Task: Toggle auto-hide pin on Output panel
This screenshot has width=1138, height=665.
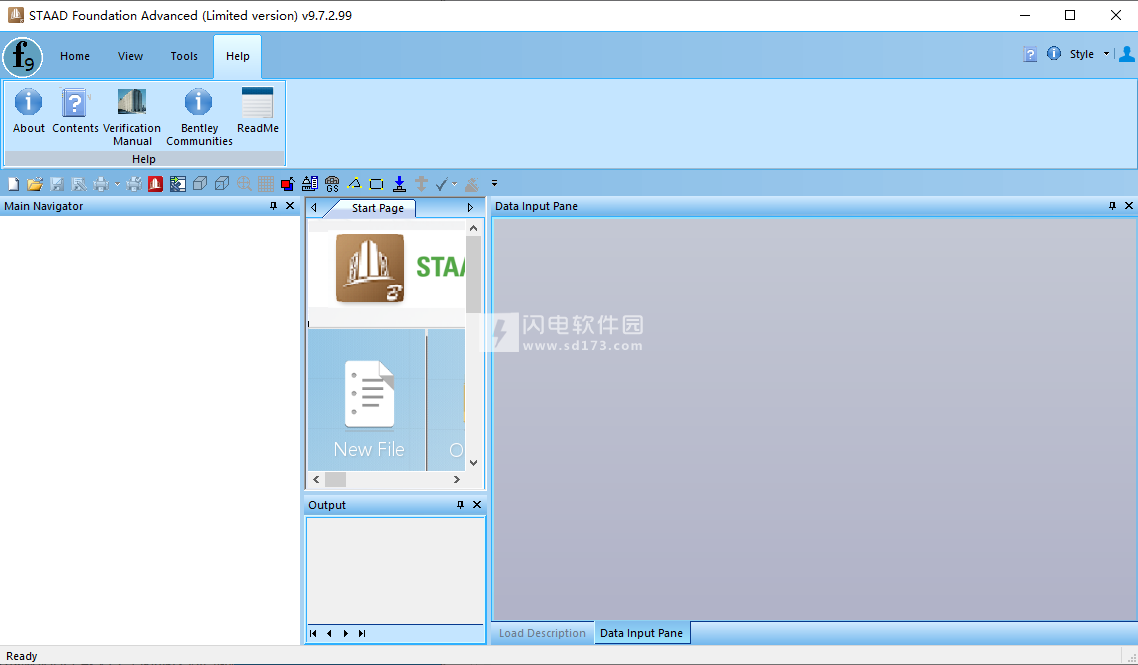Action: 460,505
